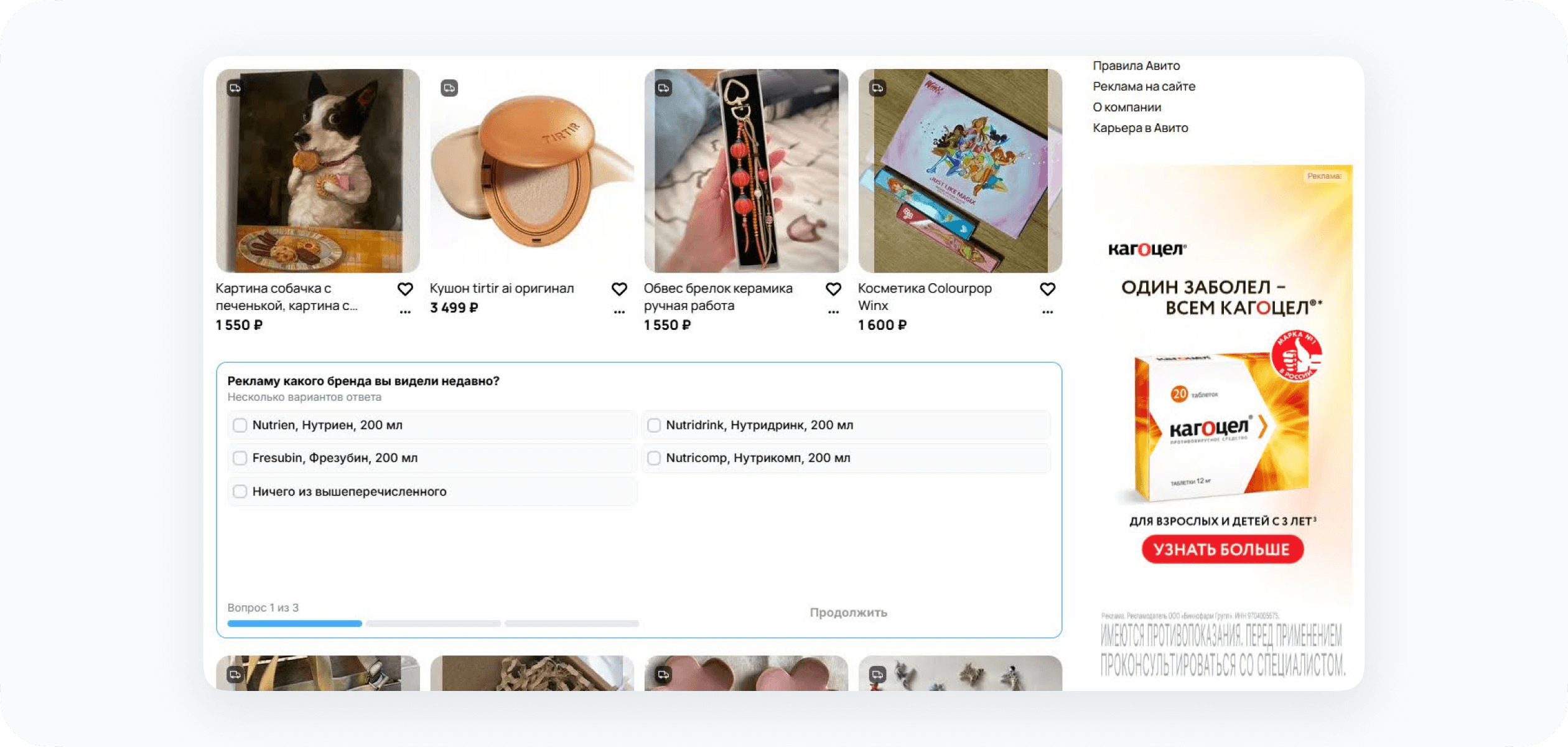Open three-dot menu for Tirtir cushion
The image size is (1568, 747).
[619, 312]
